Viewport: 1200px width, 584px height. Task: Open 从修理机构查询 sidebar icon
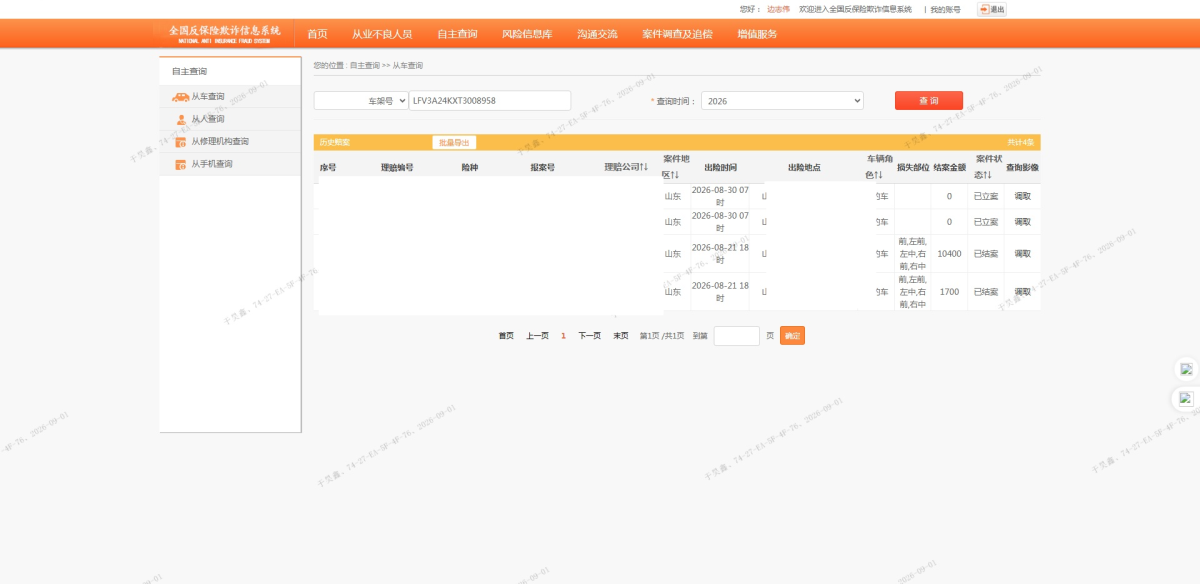pos(181,142)
